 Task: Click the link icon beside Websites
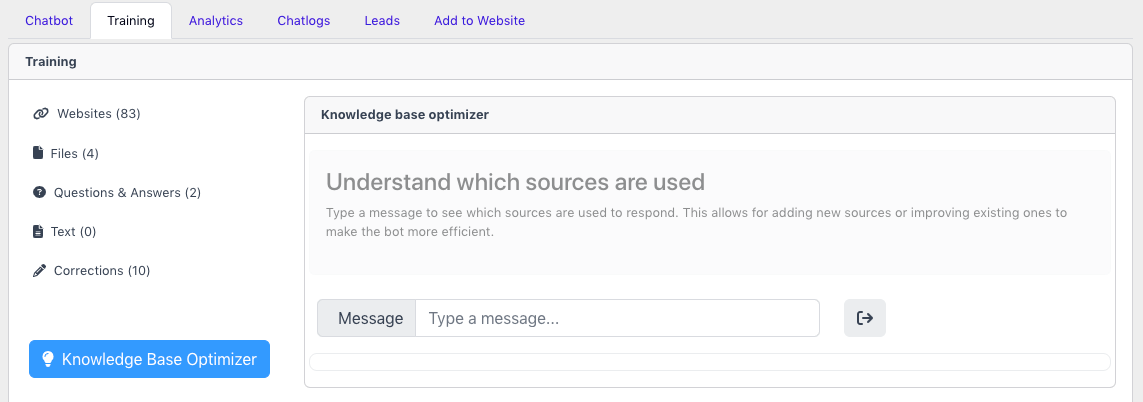pos(41,114)
